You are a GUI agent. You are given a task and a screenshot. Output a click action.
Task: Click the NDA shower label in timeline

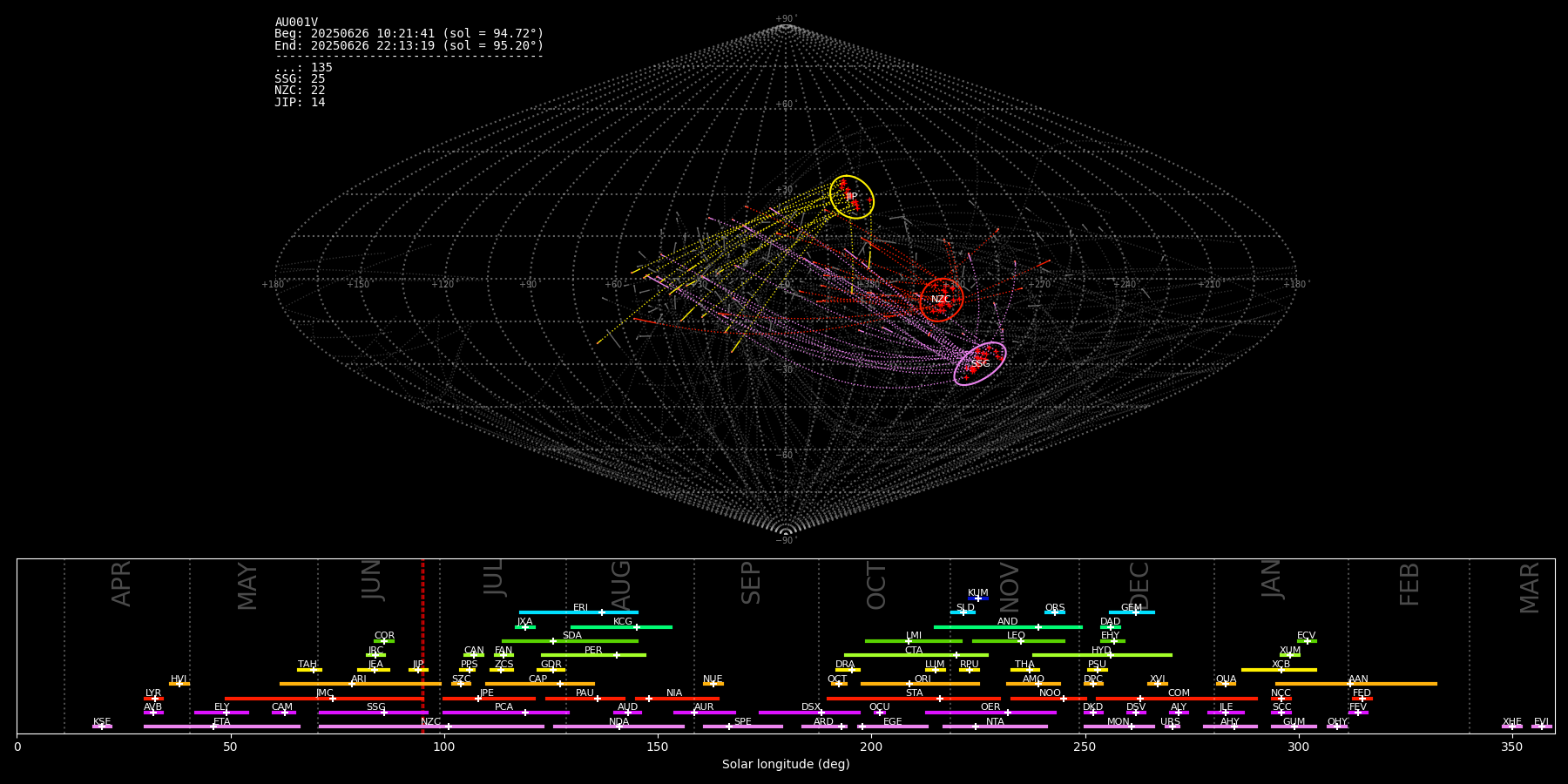click(x=619, y=722)
